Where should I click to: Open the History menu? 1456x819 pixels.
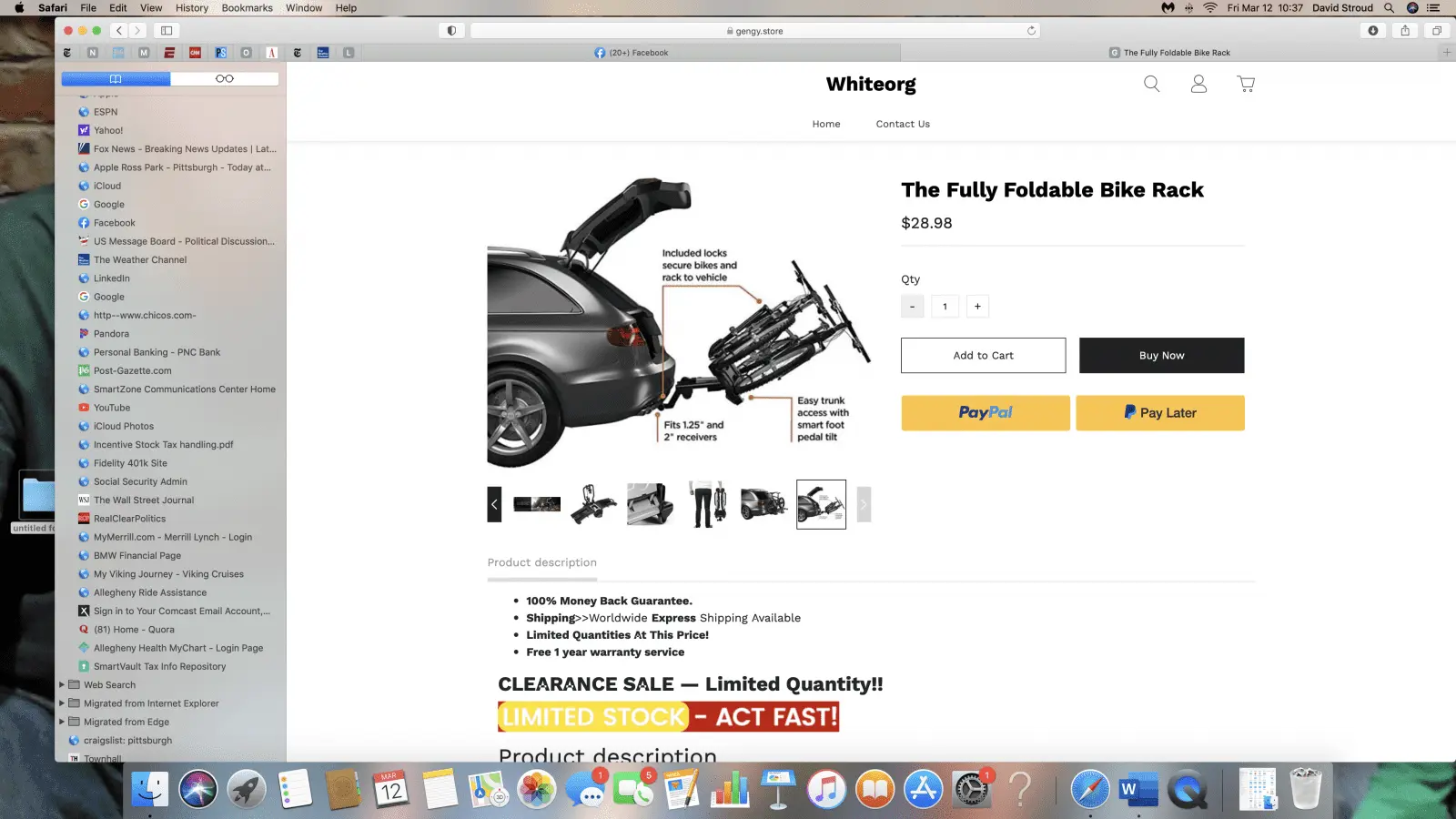(x=191, y=7)
